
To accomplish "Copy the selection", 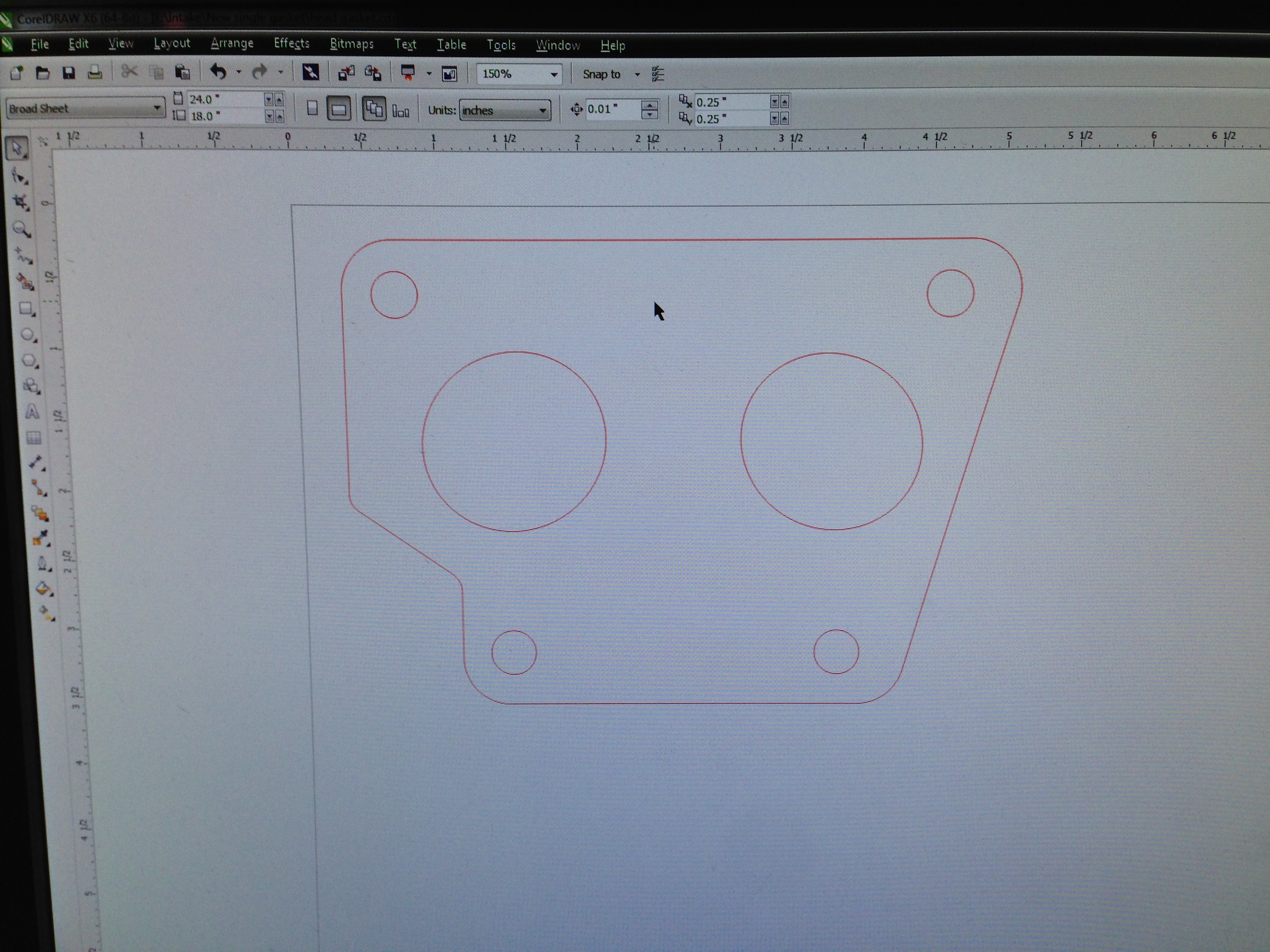I will (156, 72).
